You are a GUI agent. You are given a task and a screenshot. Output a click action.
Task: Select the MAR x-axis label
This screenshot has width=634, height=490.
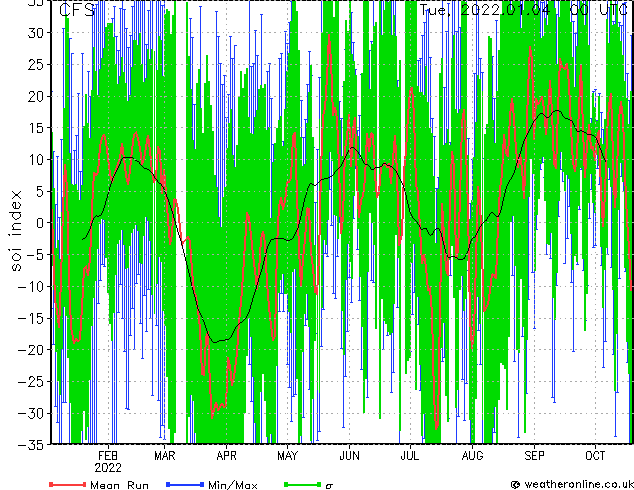point(165,456)
